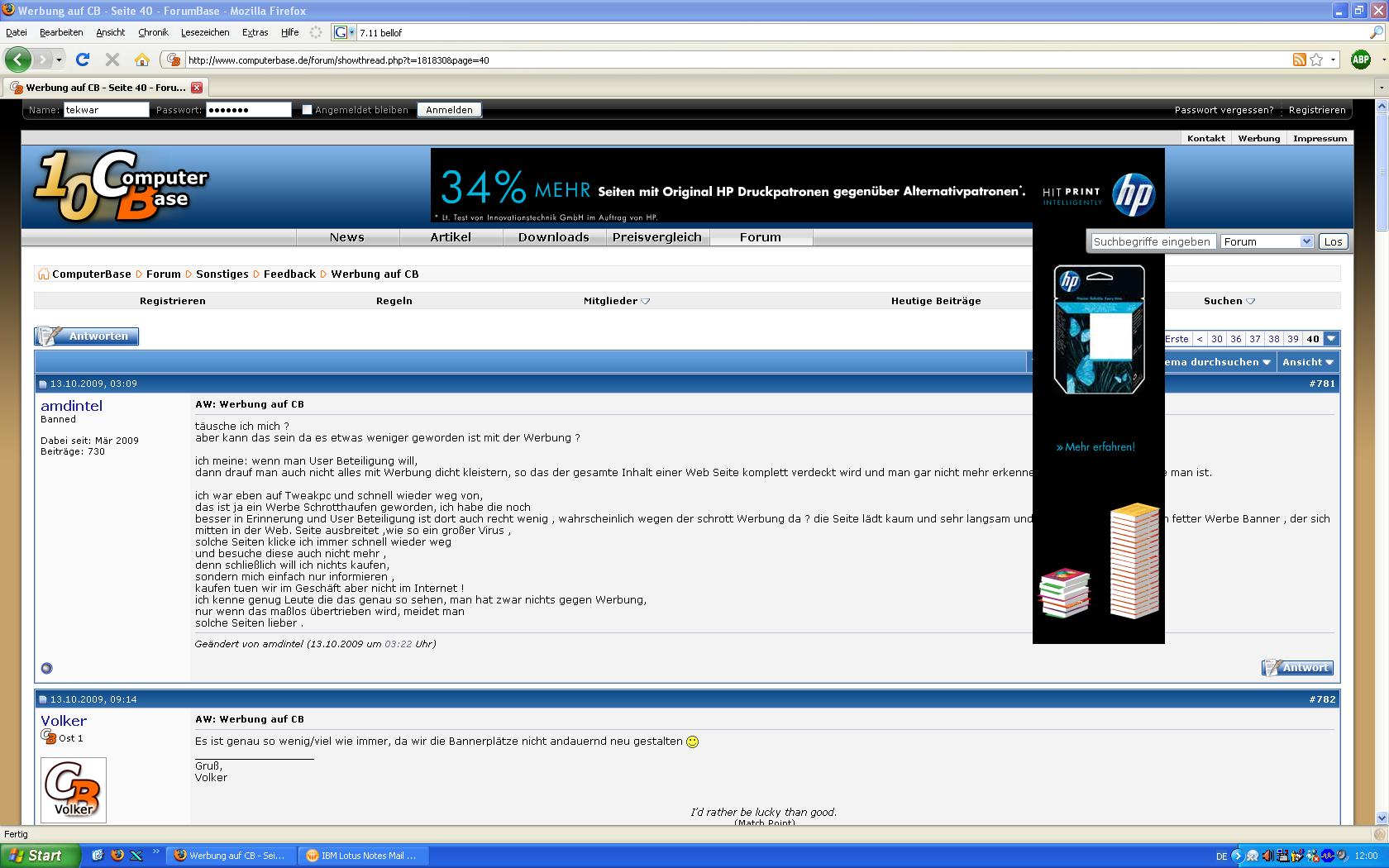Switch to the Preisvergleich site tab
The image size is (1389, 868).
click(657, 237)
